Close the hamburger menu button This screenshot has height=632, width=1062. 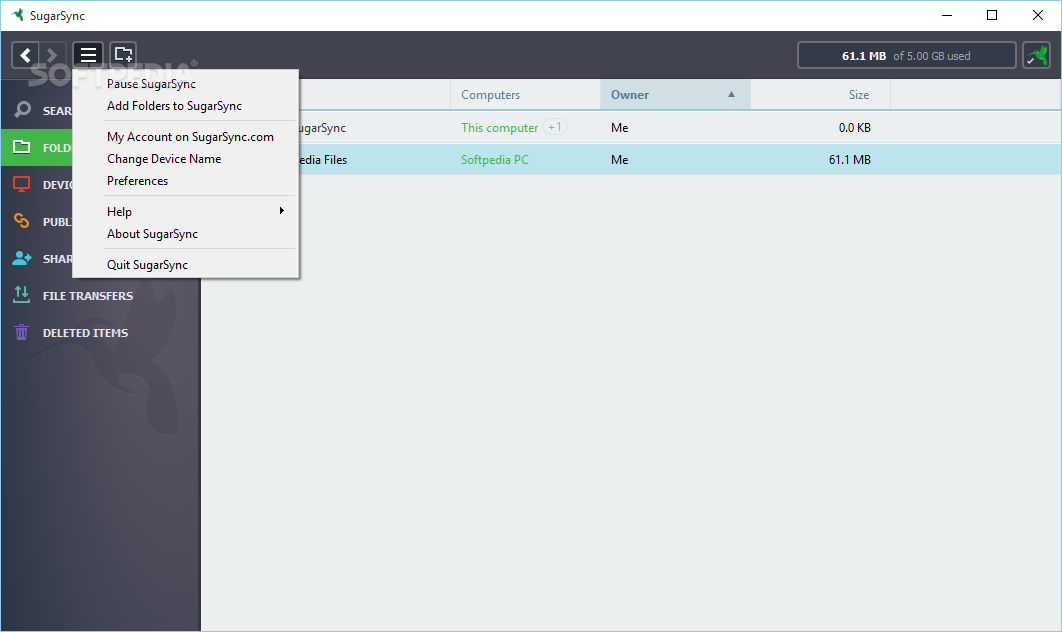pos(88,55)
